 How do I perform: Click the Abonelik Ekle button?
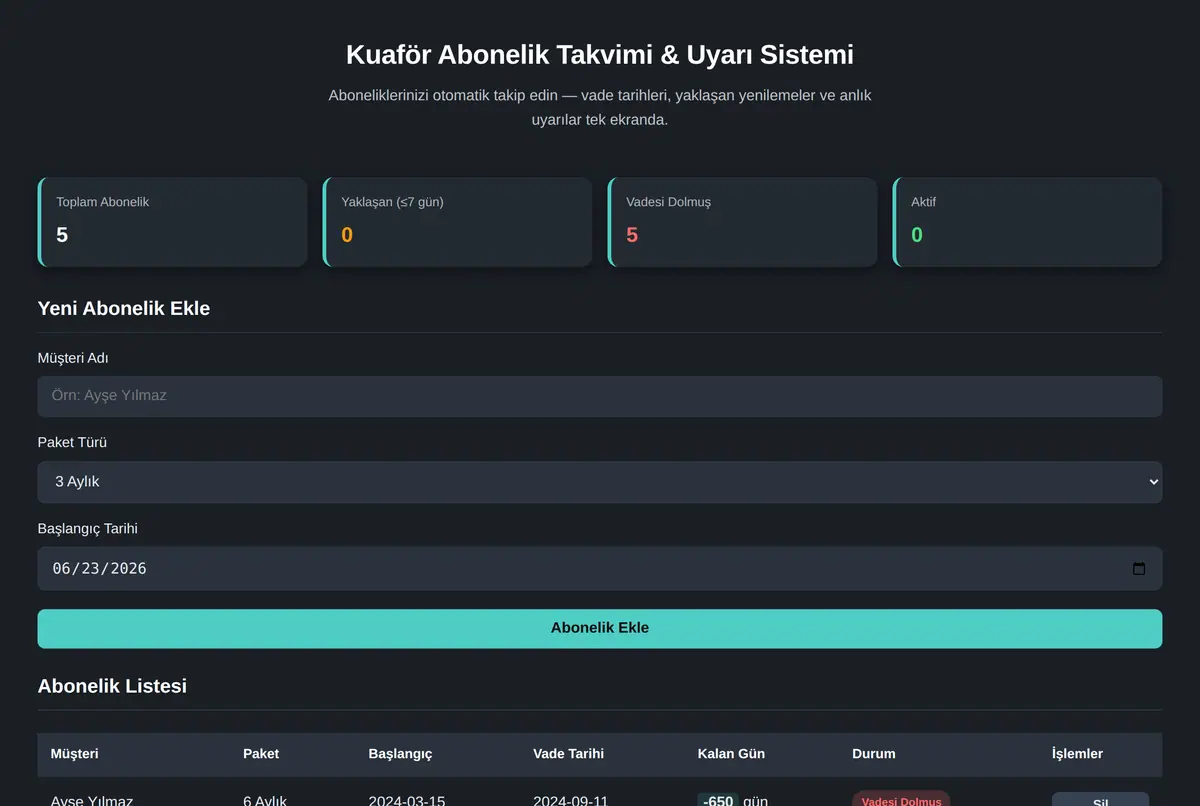[x=600, y=628]
